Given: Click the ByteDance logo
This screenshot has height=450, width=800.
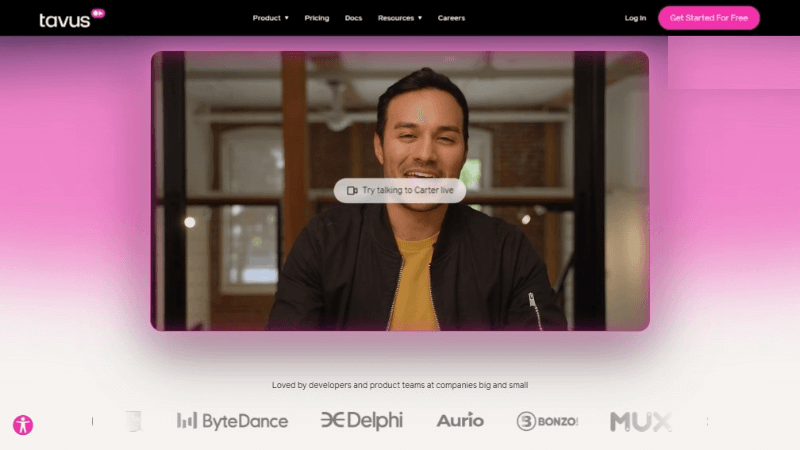Looking at the screenshot, I should (232, 421).
